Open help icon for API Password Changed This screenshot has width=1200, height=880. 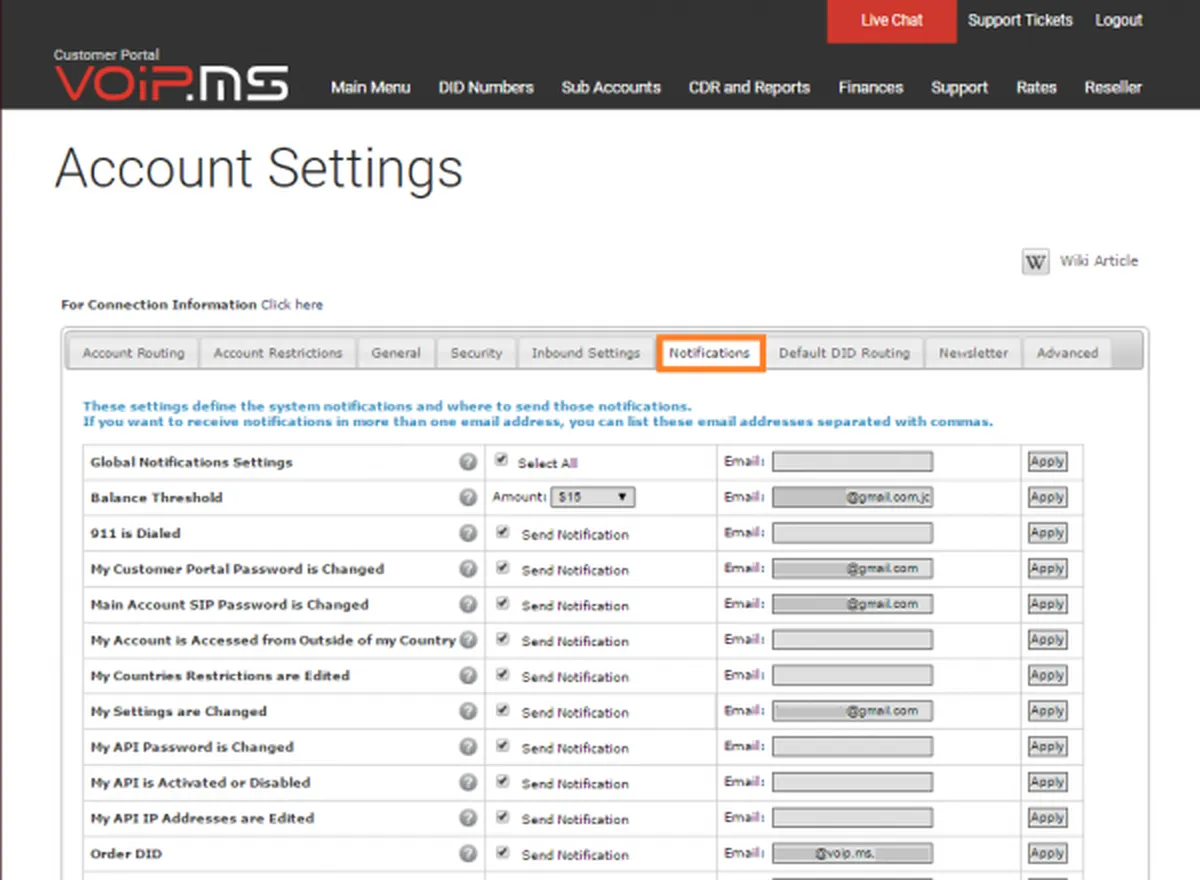click(468, 747)
